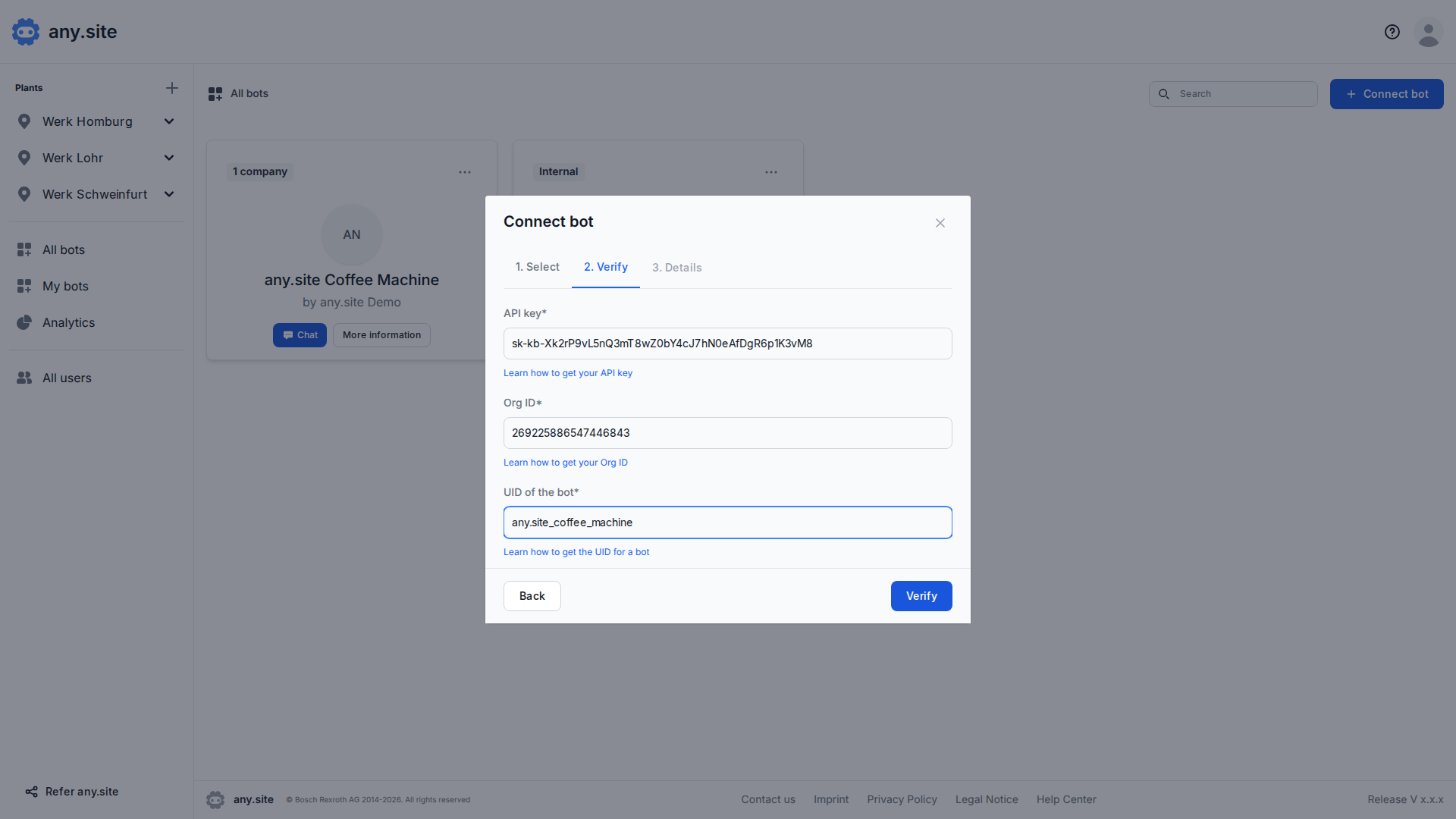Click the Connect bot dialog title
Viewport: 1456px width, 819px height.
coord(548,221)
